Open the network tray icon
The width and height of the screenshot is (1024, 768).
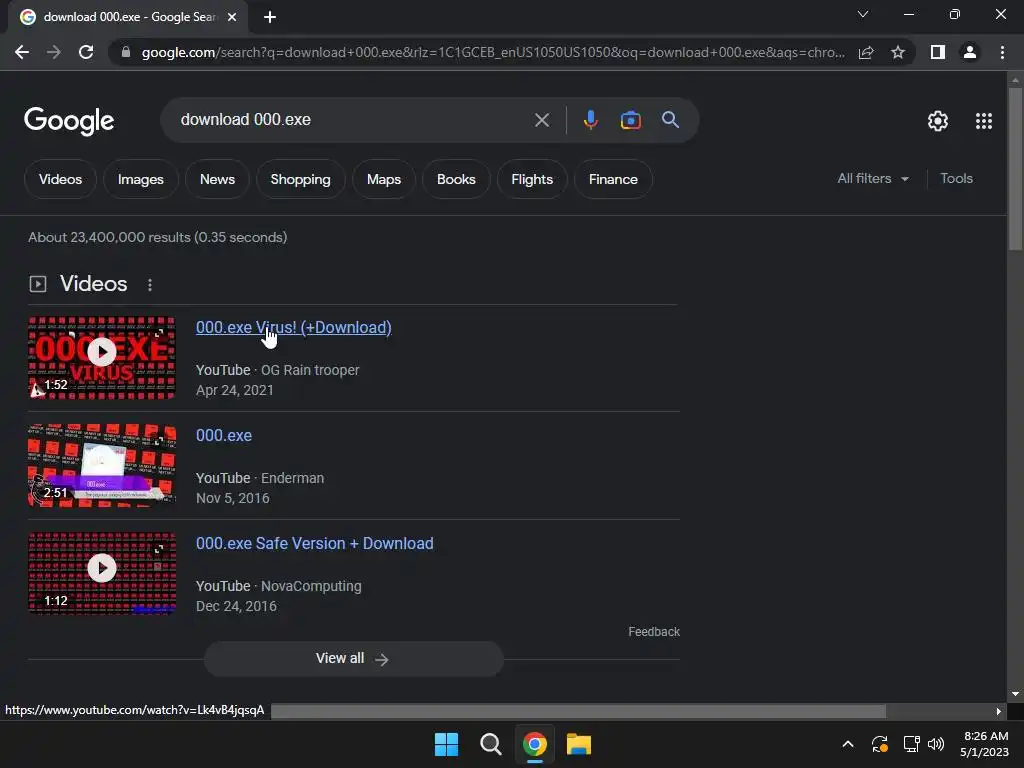click(x=911, y=744)
